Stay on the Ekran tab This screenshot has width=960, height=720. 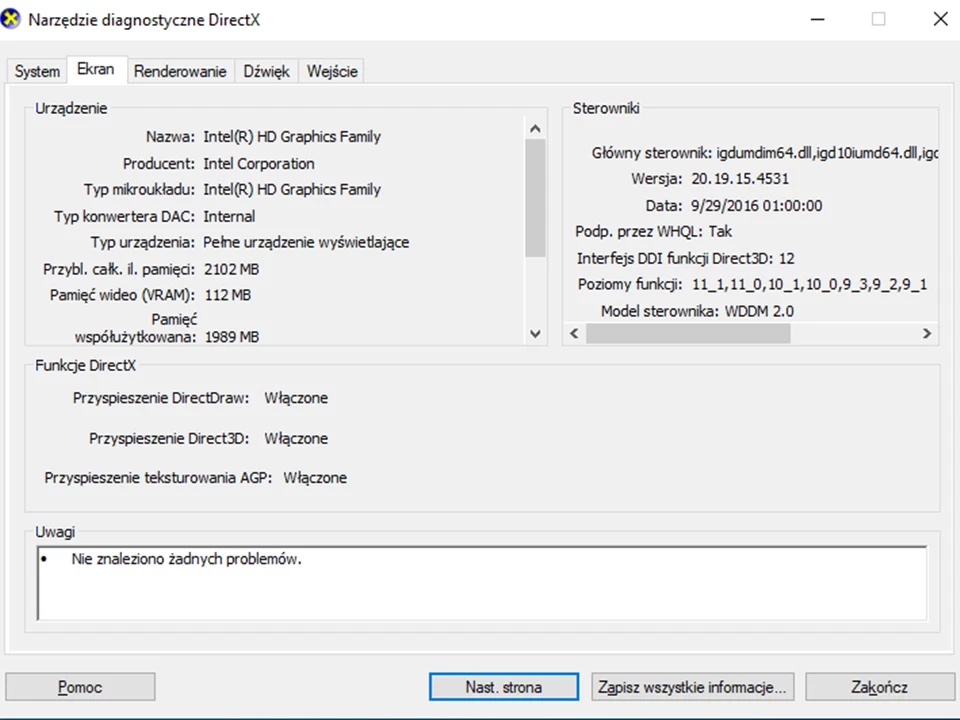coord(96,69)
